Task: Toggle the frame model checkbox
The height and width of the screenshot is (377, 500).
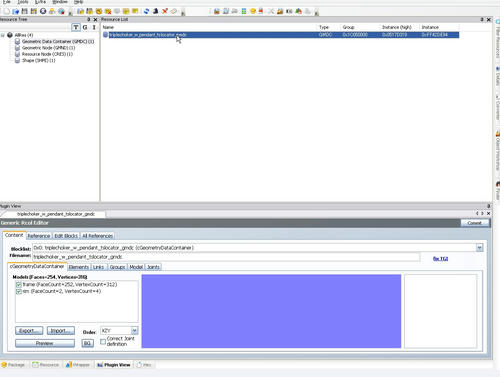Action: click(x=19, y=285)
